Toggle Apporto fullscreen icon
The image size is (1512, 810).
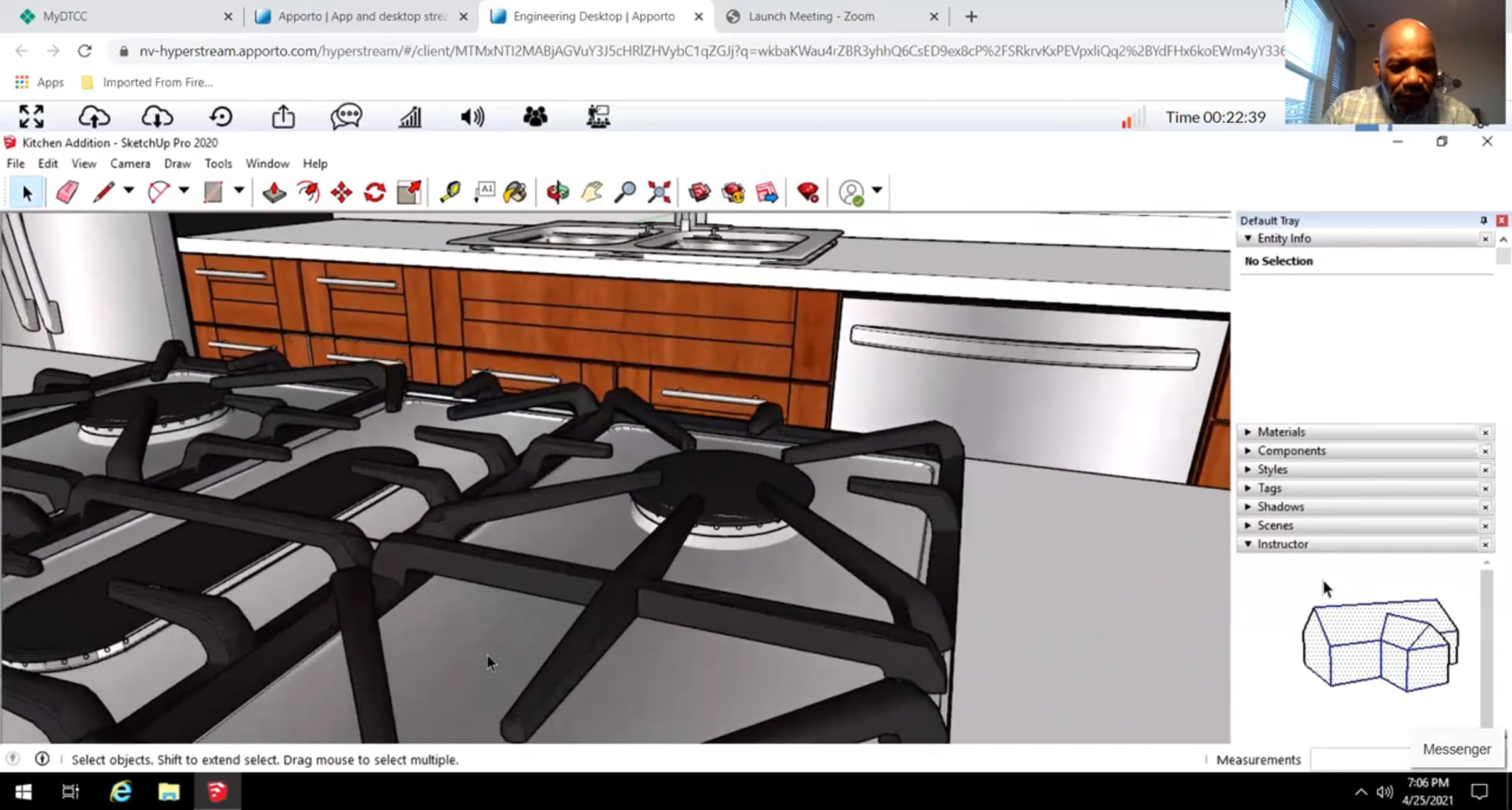point(31,117)
